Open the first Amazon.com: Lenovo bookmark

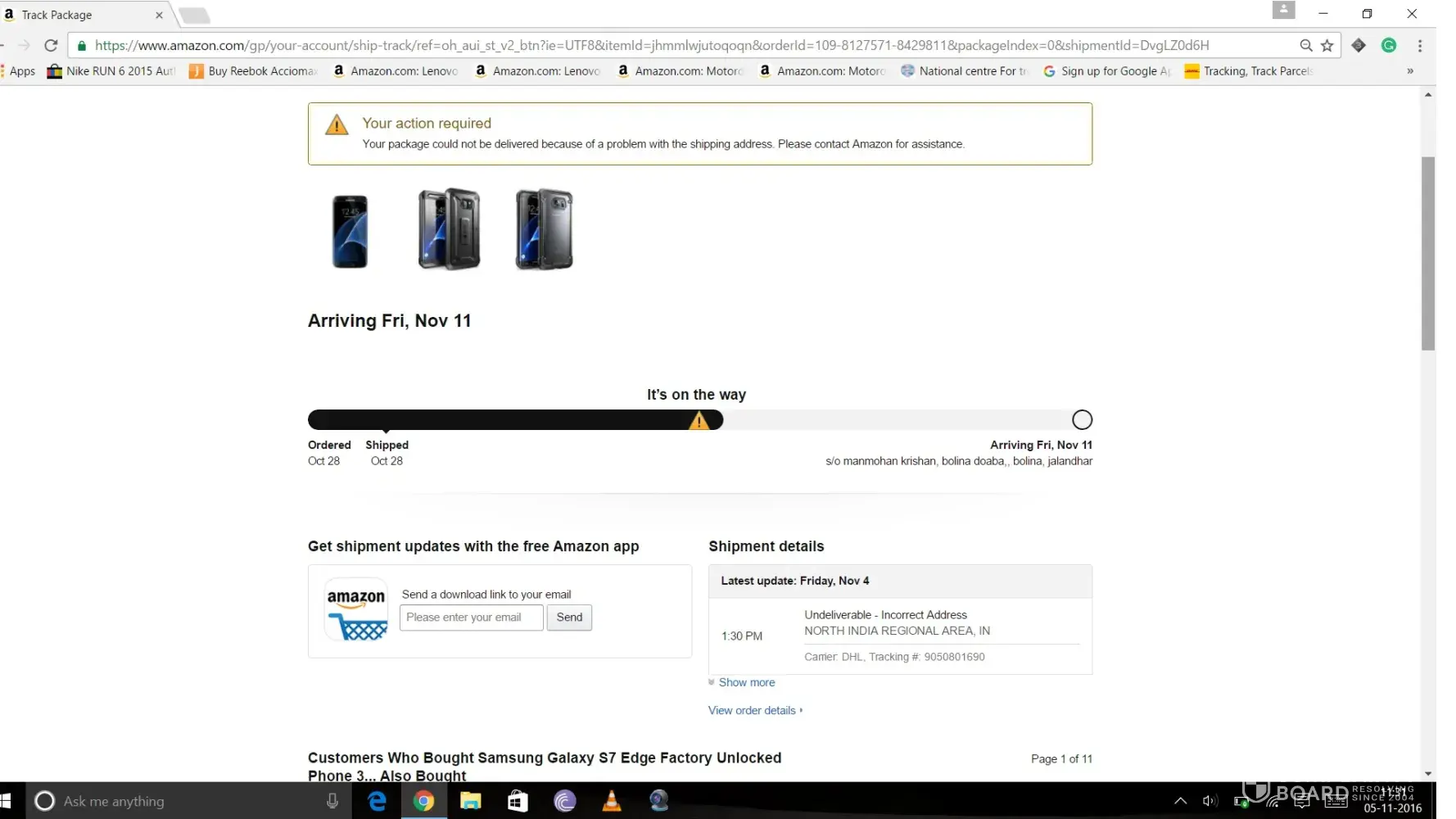396,71
